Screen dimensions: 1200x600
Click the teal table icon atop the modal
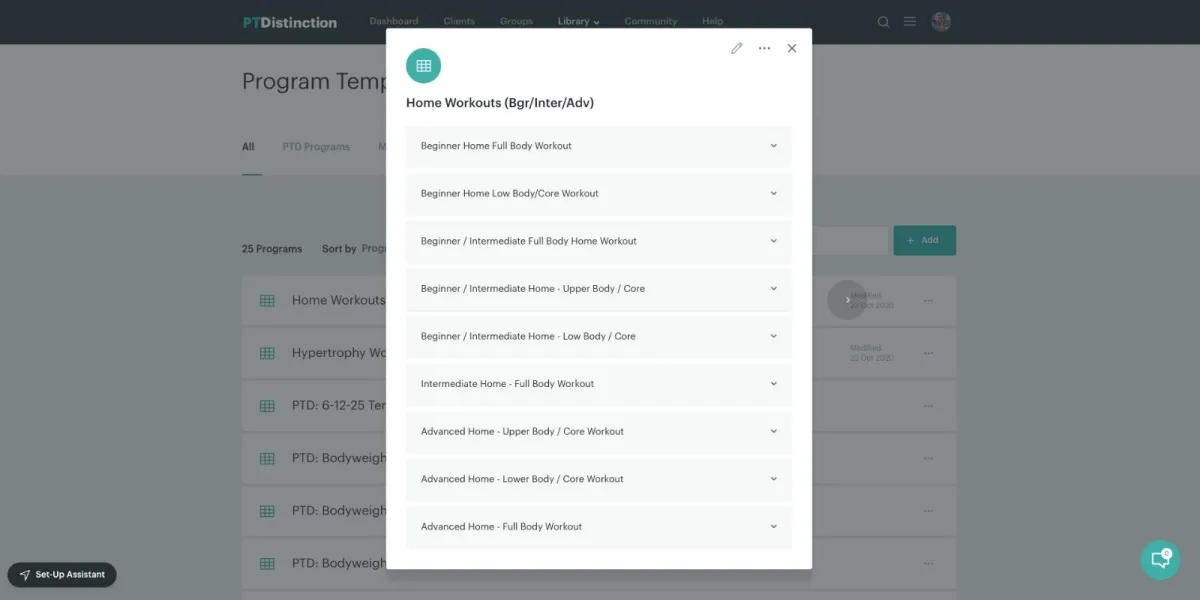tap(424, 66)
